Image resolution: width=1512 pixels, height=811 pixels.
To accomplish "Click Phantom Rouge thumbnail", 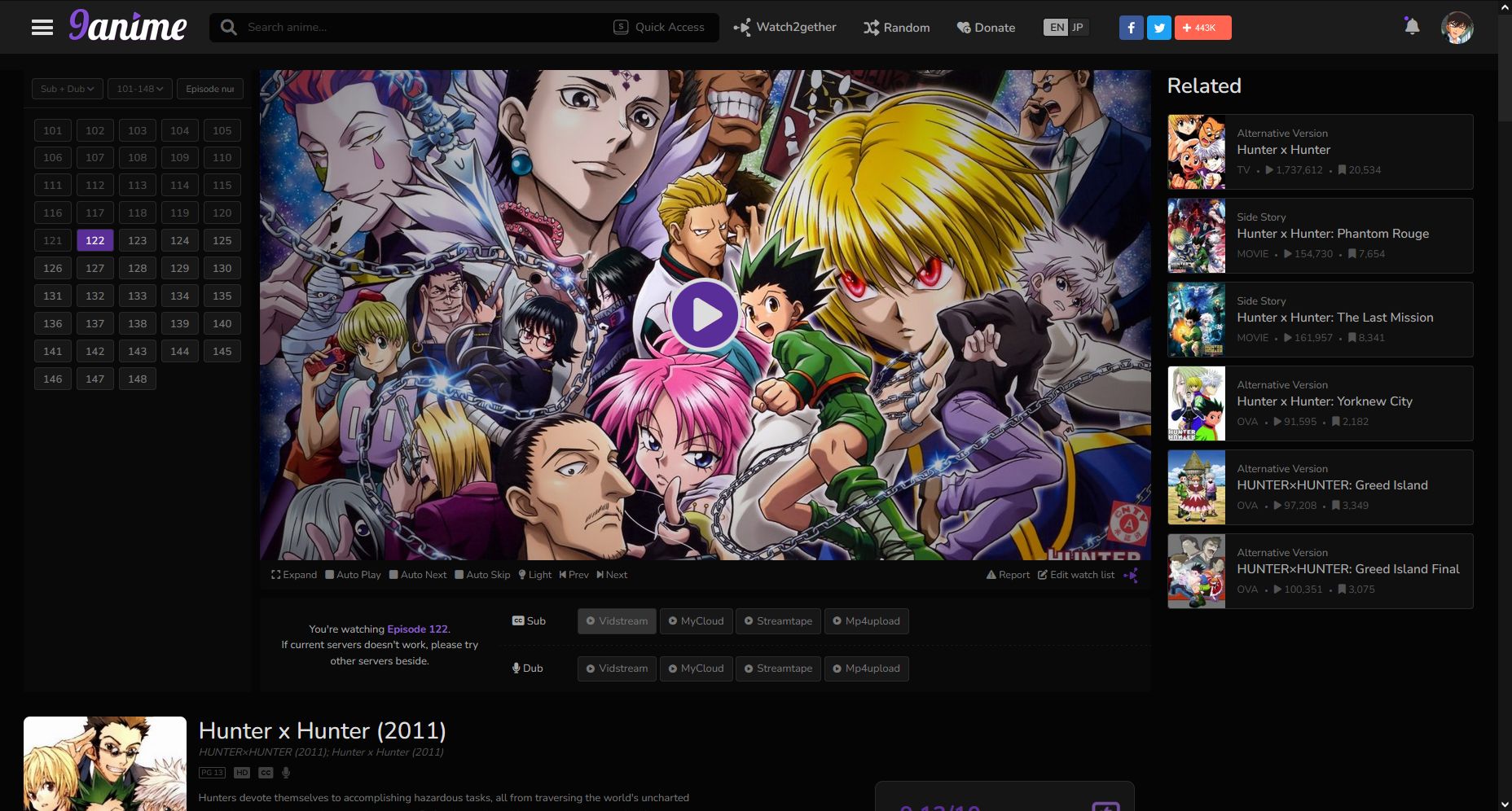I will [1196, 235].
